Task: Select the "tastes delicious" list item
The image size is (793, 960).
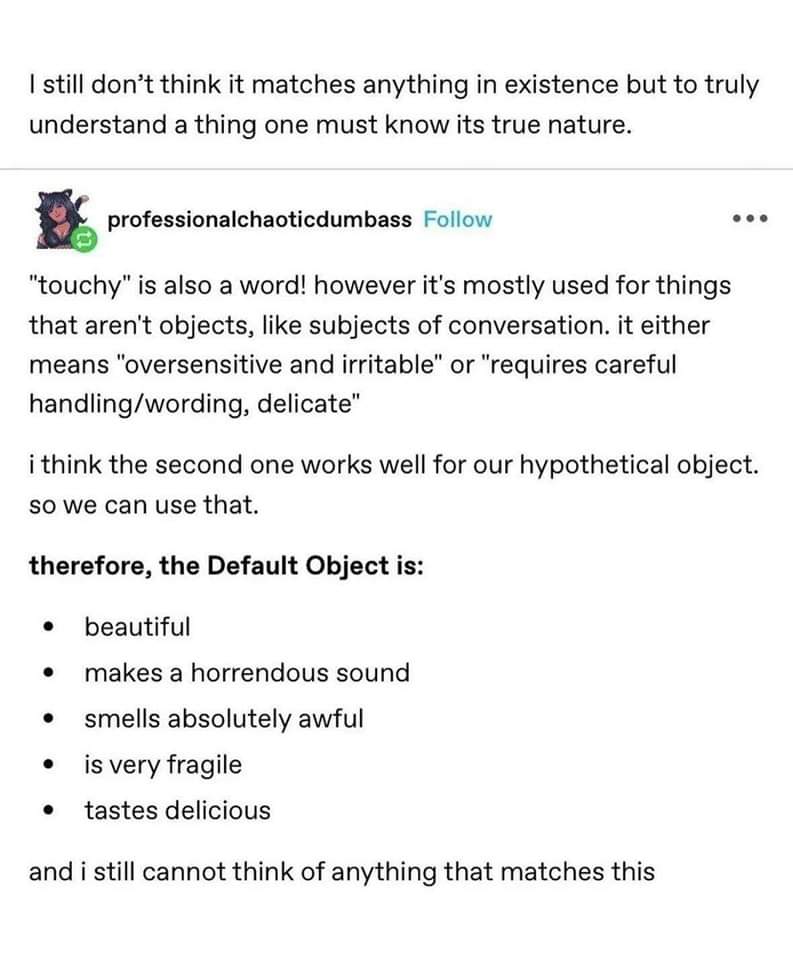Action: (x=178, y=811)
